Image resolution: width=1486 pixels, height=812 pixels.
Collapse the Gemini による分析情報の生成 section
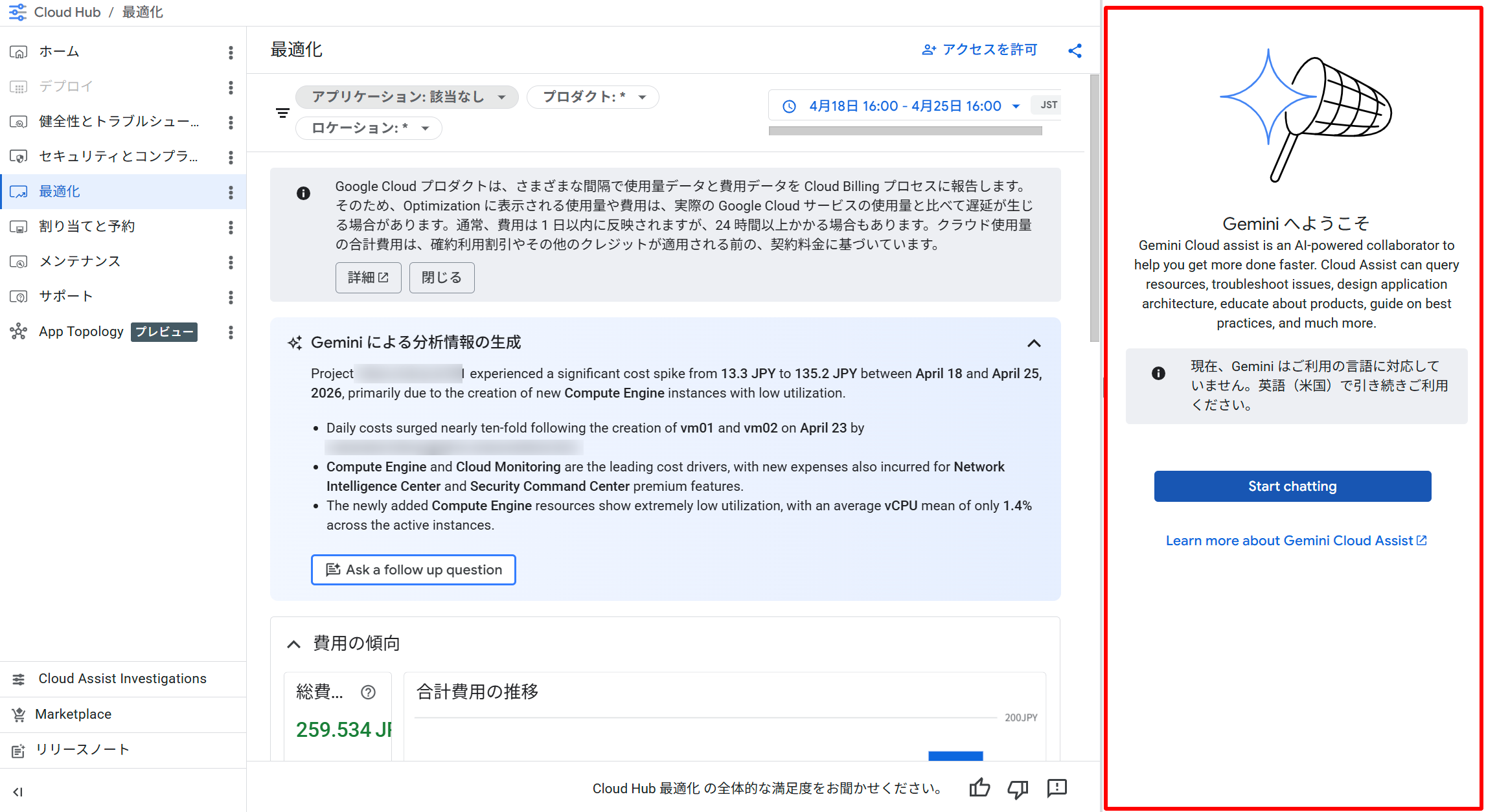point(1034,343)
